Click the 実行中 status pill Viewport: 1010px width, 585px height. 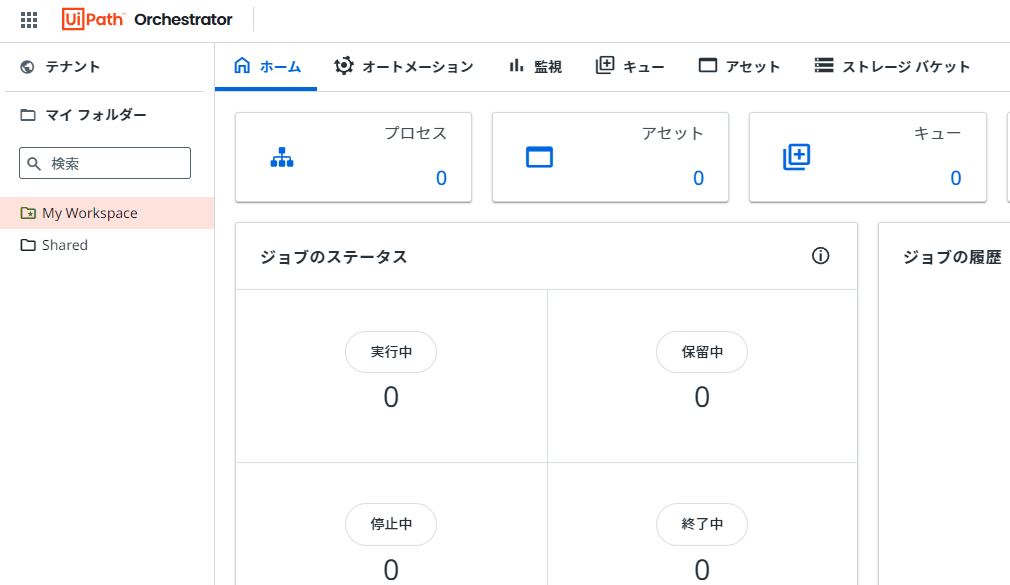coord(391,351)
